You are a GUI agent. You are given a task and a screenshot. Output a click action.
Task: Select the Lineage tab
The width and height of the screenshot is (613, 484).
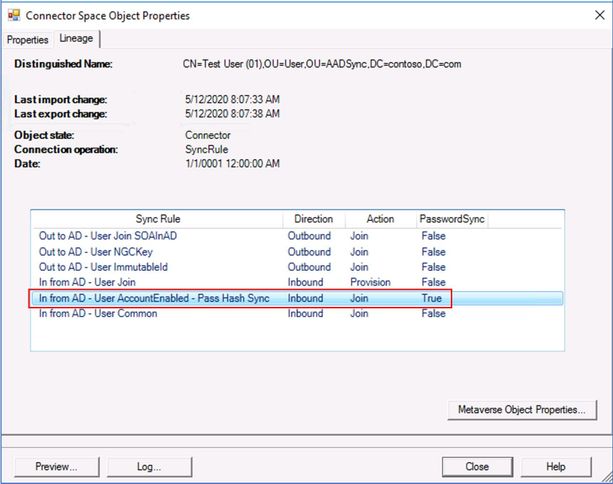tap(76, 39)
